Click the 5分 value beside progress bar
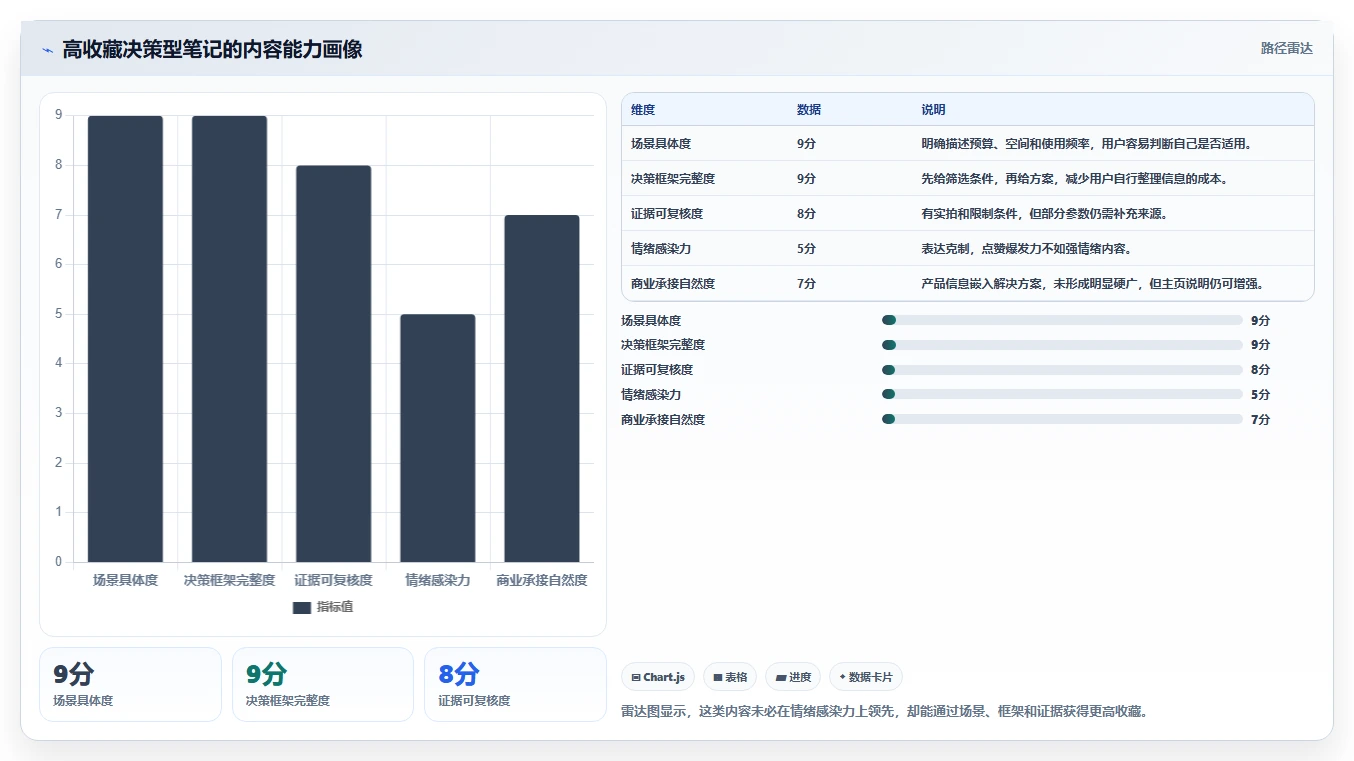Screen dimensions: 1354x761 tap(1260, 395)
